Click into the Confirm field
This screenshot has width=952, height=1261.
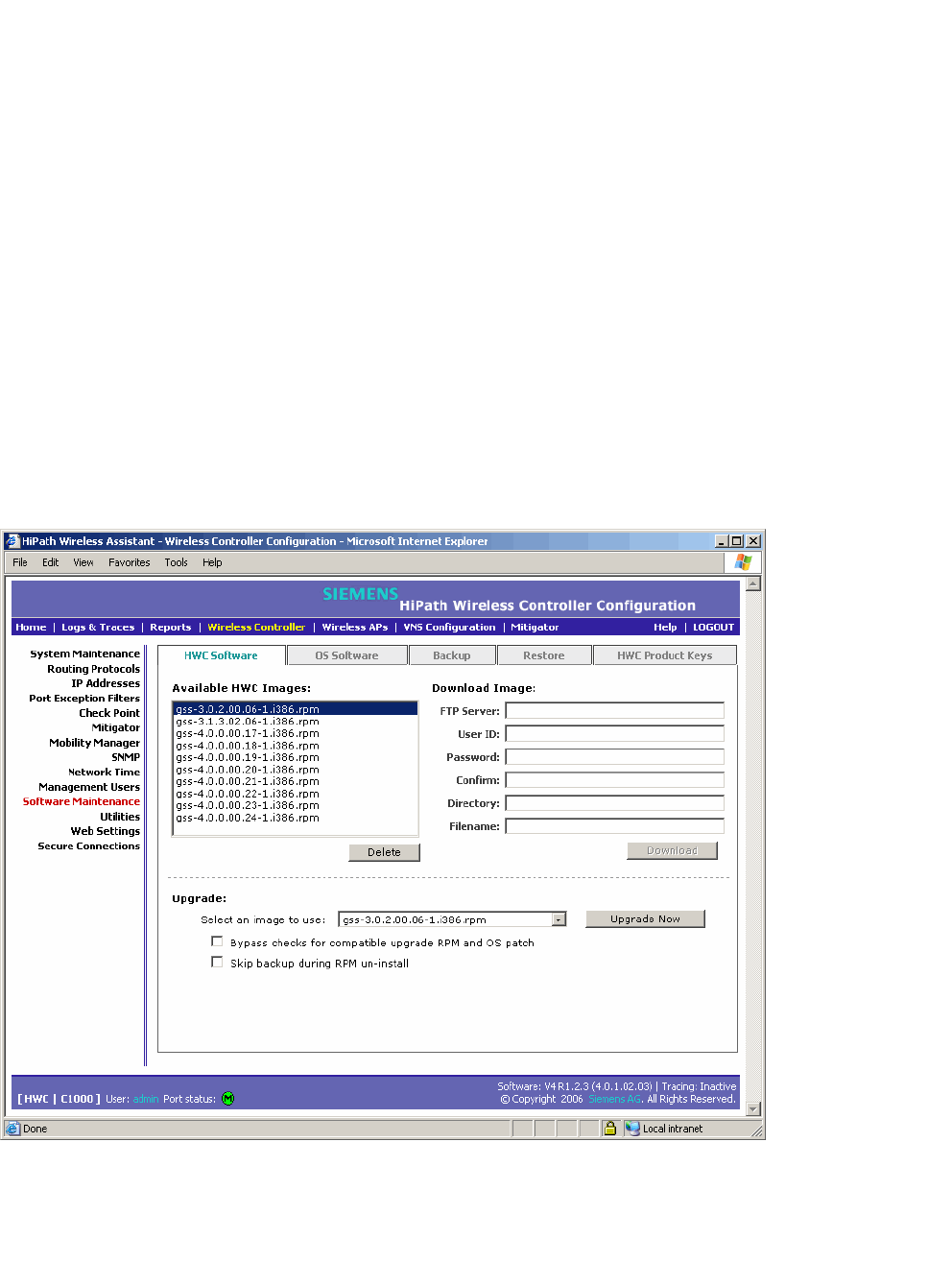pyautogui.click(x=615, y=779)
